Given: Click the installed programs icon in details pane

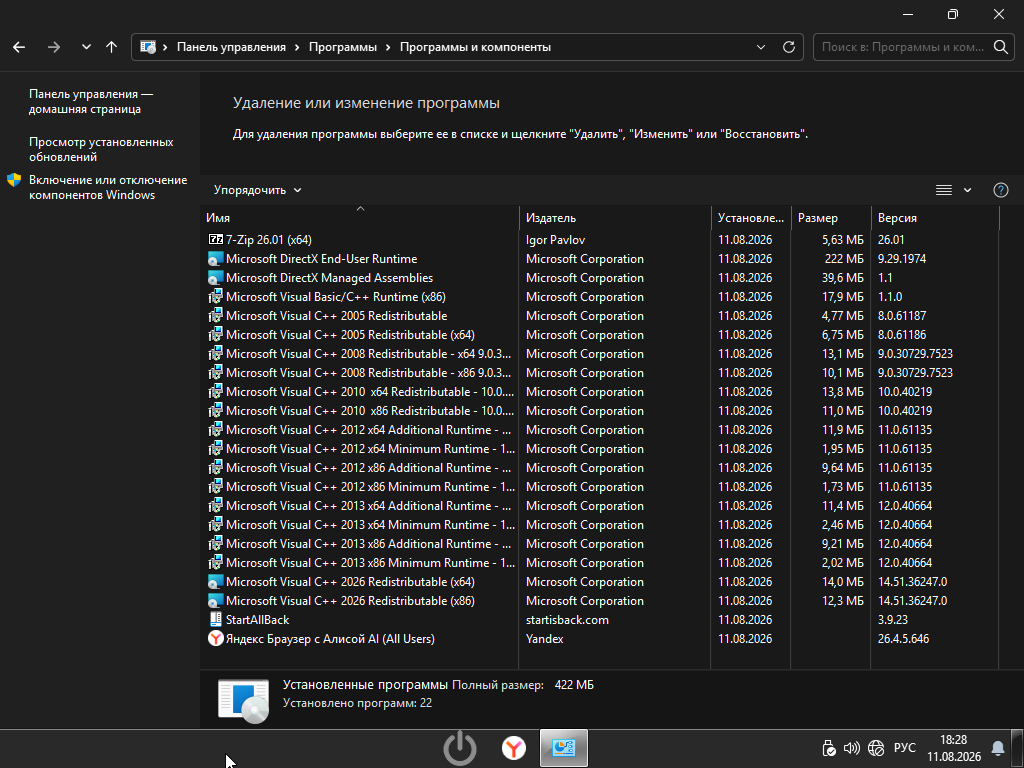Looking at the screenshot, I should (243, 701).
